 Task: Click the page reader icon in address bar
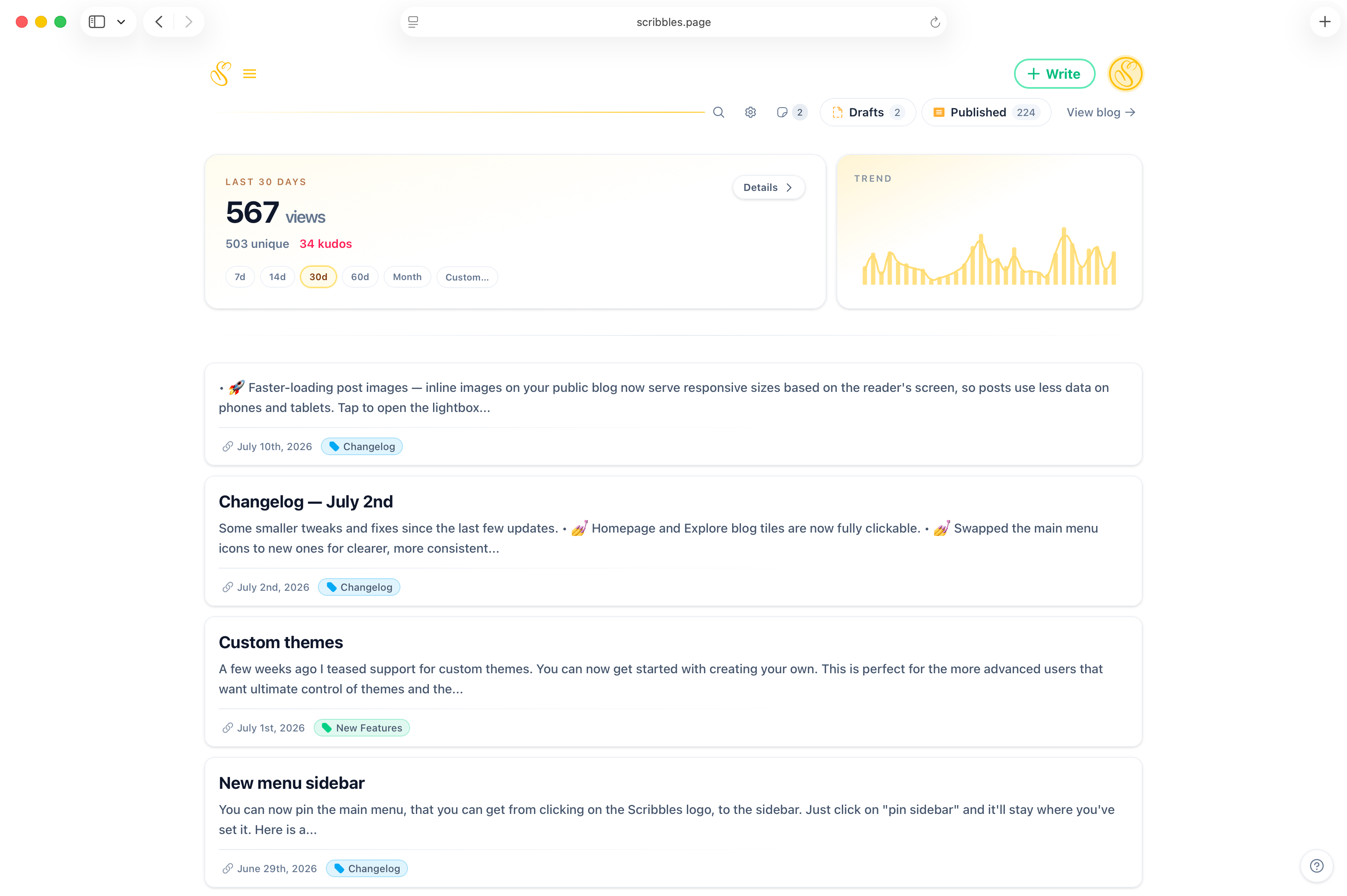(413, 22)
